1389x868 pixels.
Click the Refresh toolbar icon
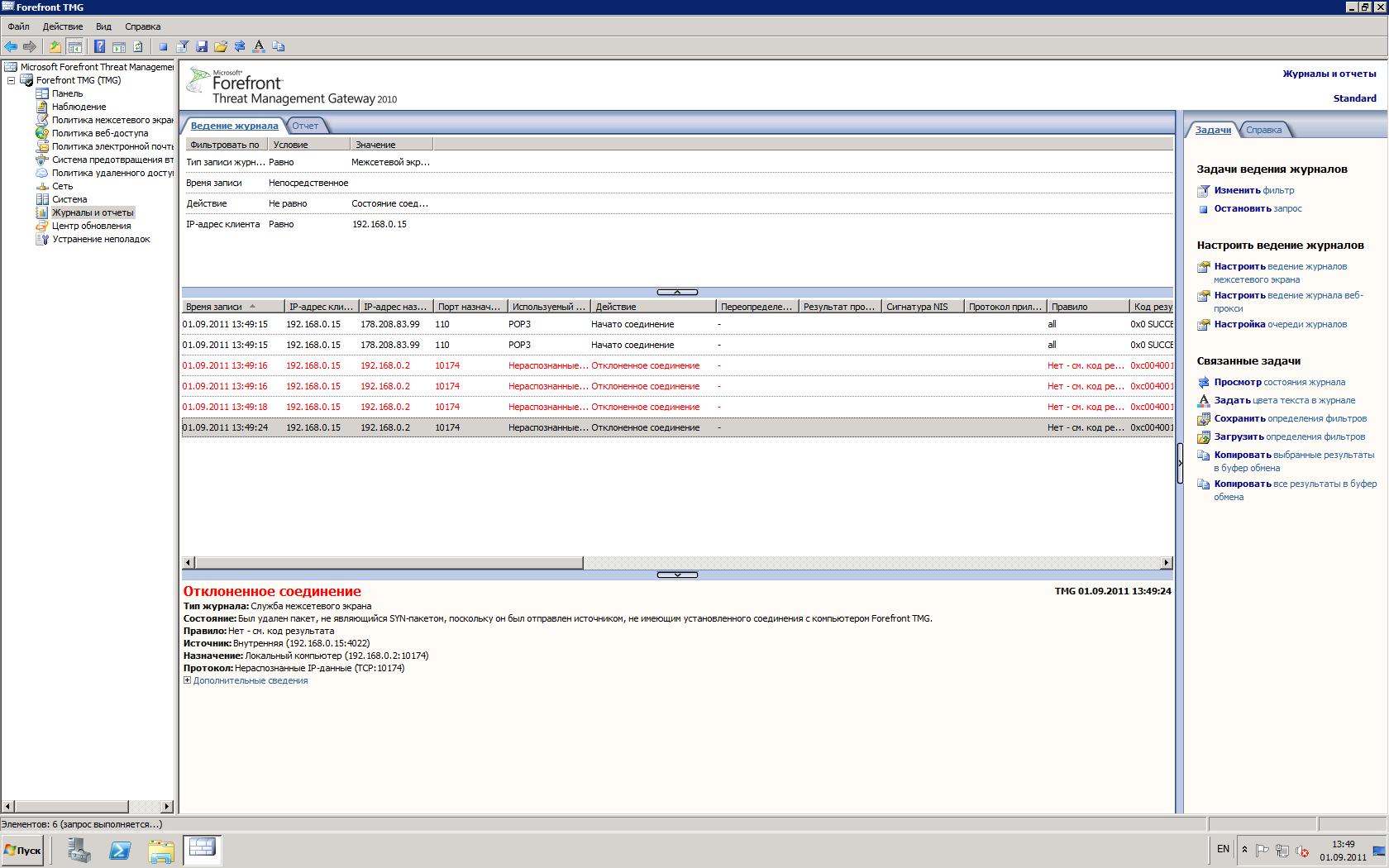(138, 46)
